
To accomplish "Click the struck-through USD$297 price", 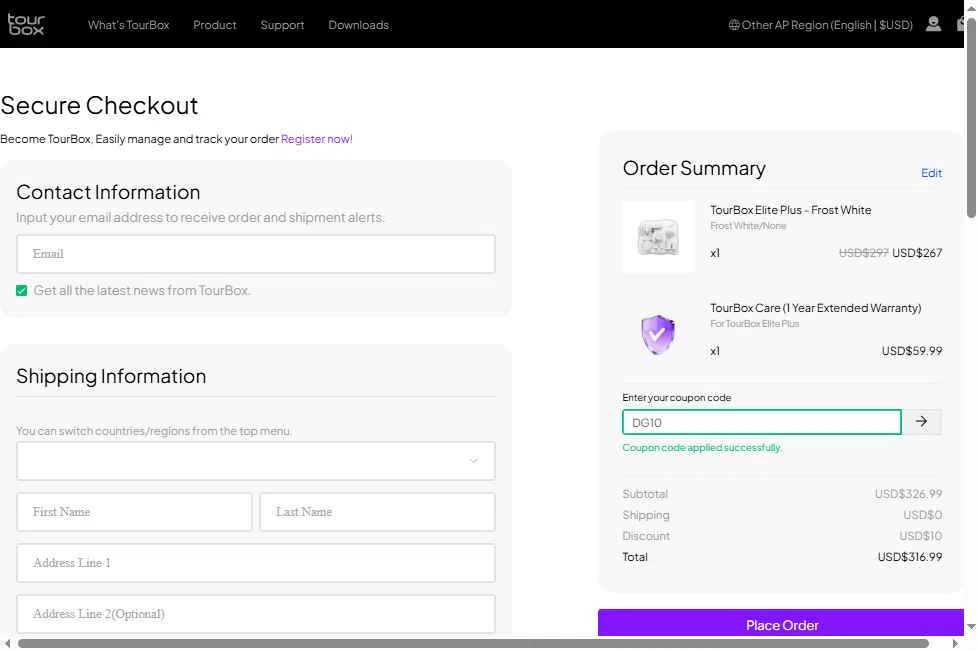I will [x=863, y=253].
